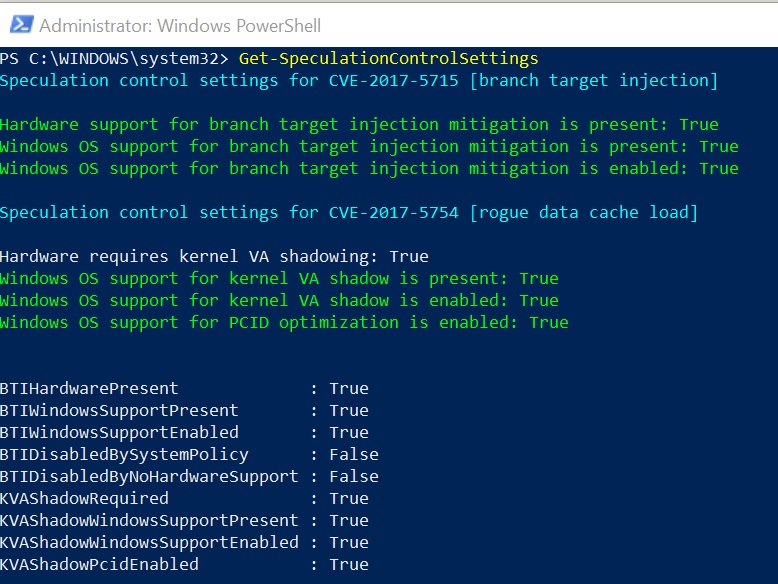Click the KVAShadowPcidEnabled property name

pyautogui.click(x=99, y=564)
